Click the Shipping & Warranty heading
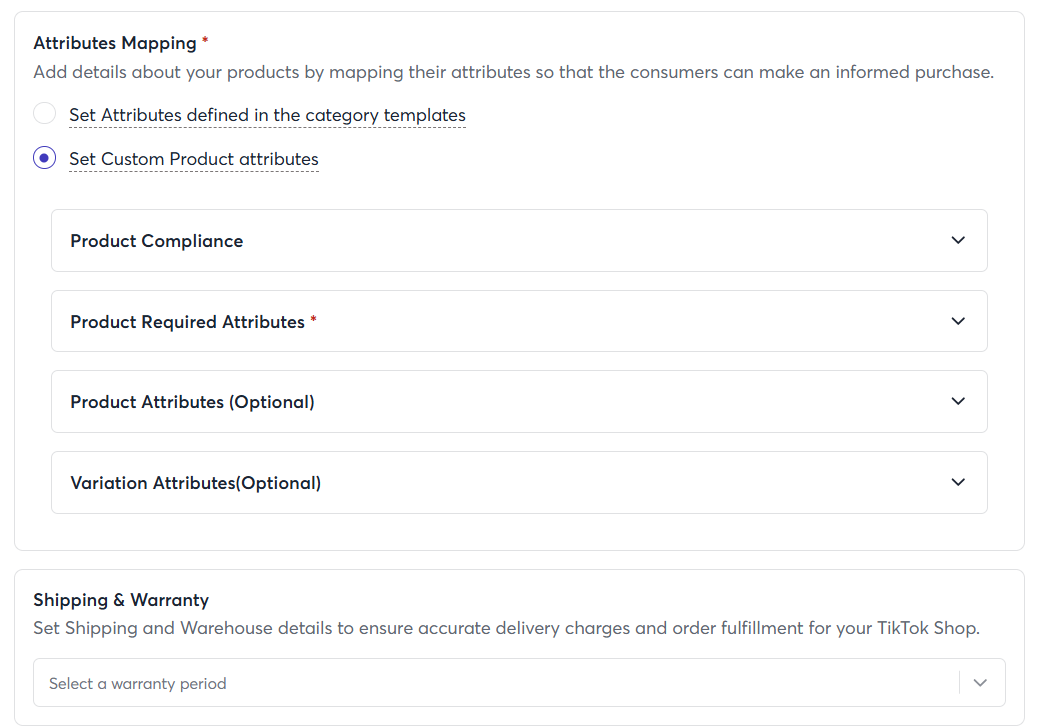Image resolution: width=1037 pixels, height=726 pixels. [121, 600]
